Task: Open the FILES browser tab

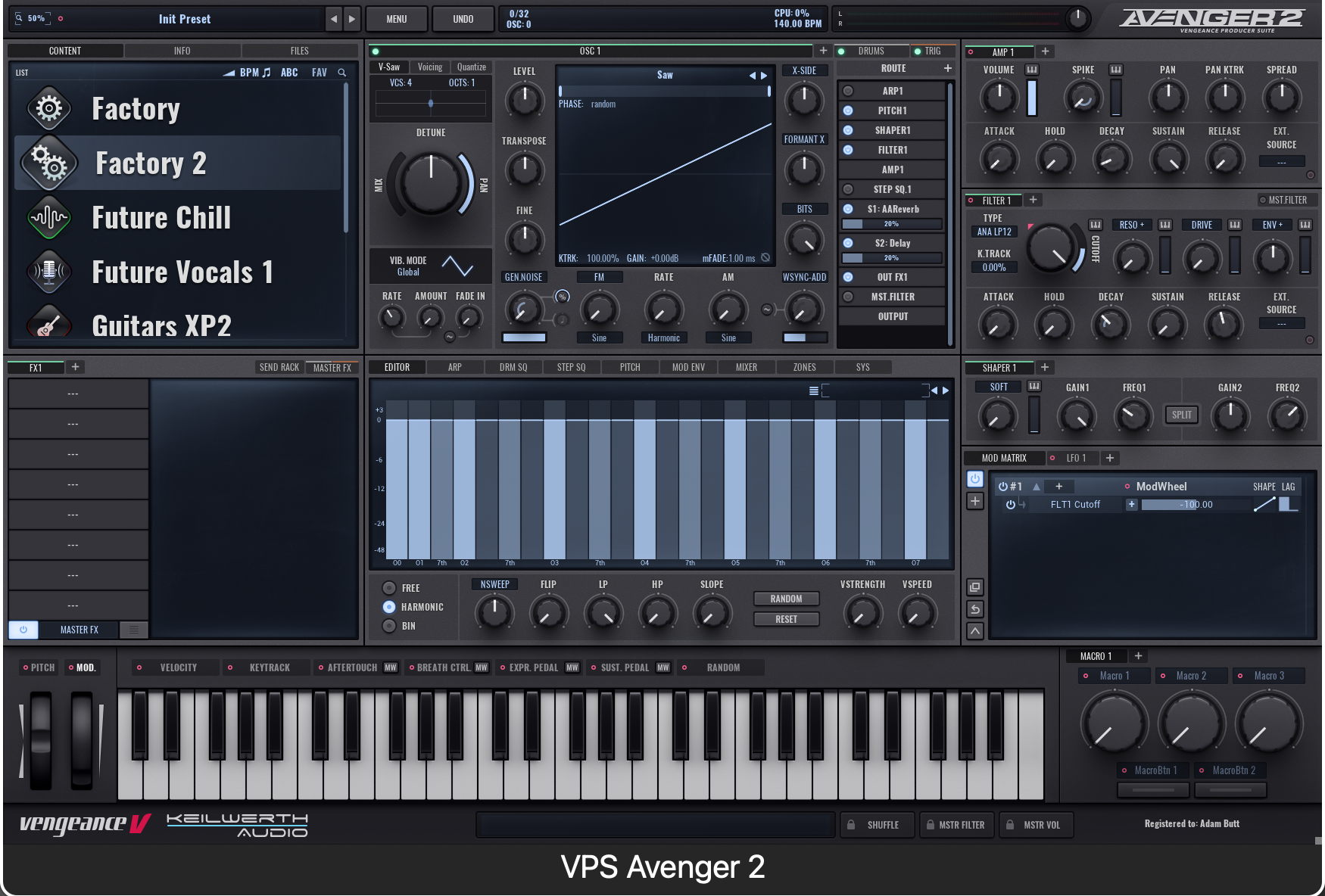Action: coord(300,51)
